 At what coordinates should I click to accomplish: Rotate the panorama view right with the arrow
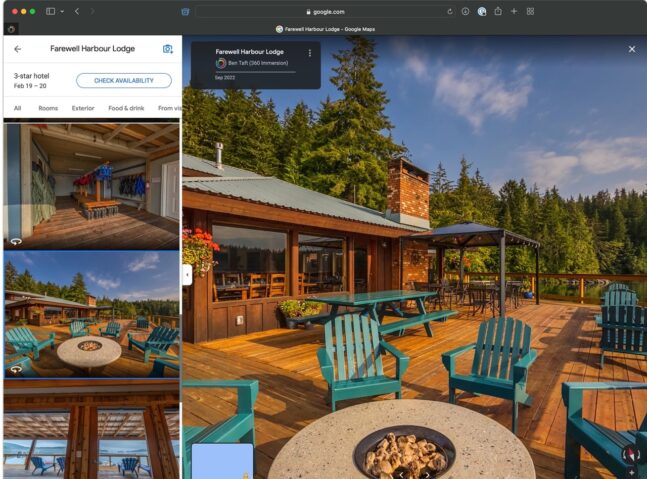click(427, 474)
